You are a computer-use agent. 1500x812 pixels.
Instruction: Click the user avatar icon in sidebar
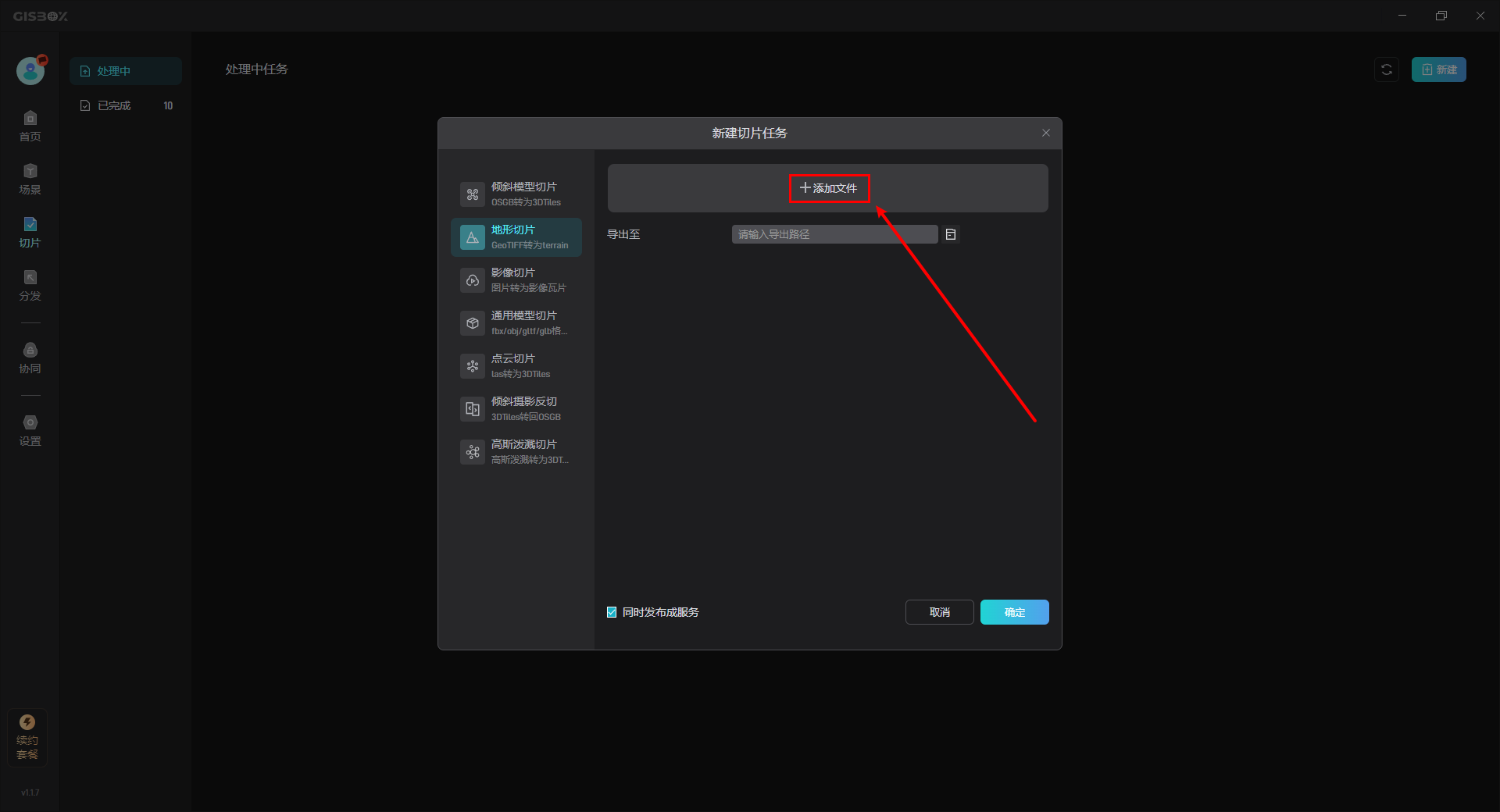pos(30,70)
